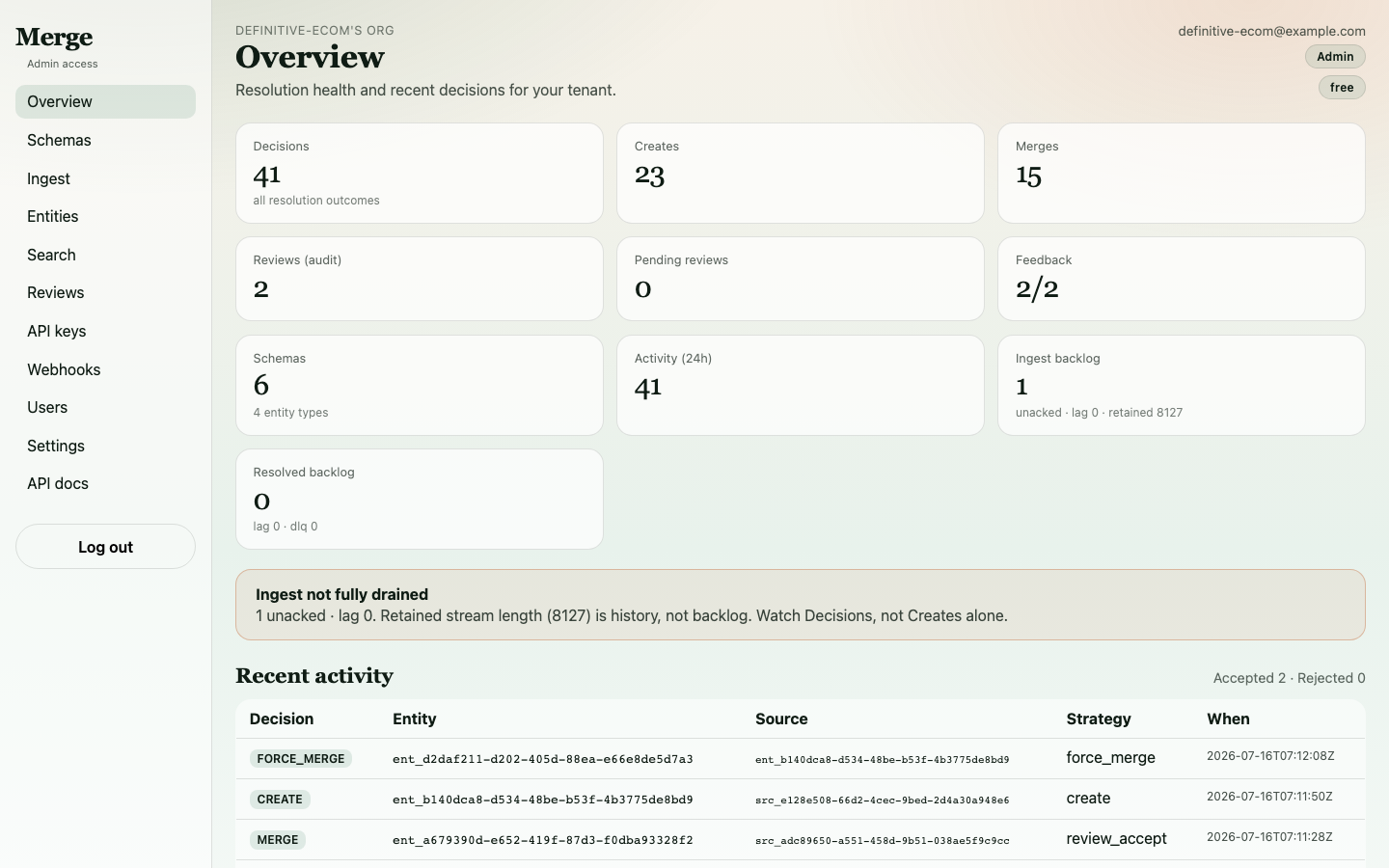Image resolution: width=1389 pixels, height=868 pixels.
Task: Click timestamp 2026-07-16T07:11:50Z
Action: click(x=1270, y=797)
